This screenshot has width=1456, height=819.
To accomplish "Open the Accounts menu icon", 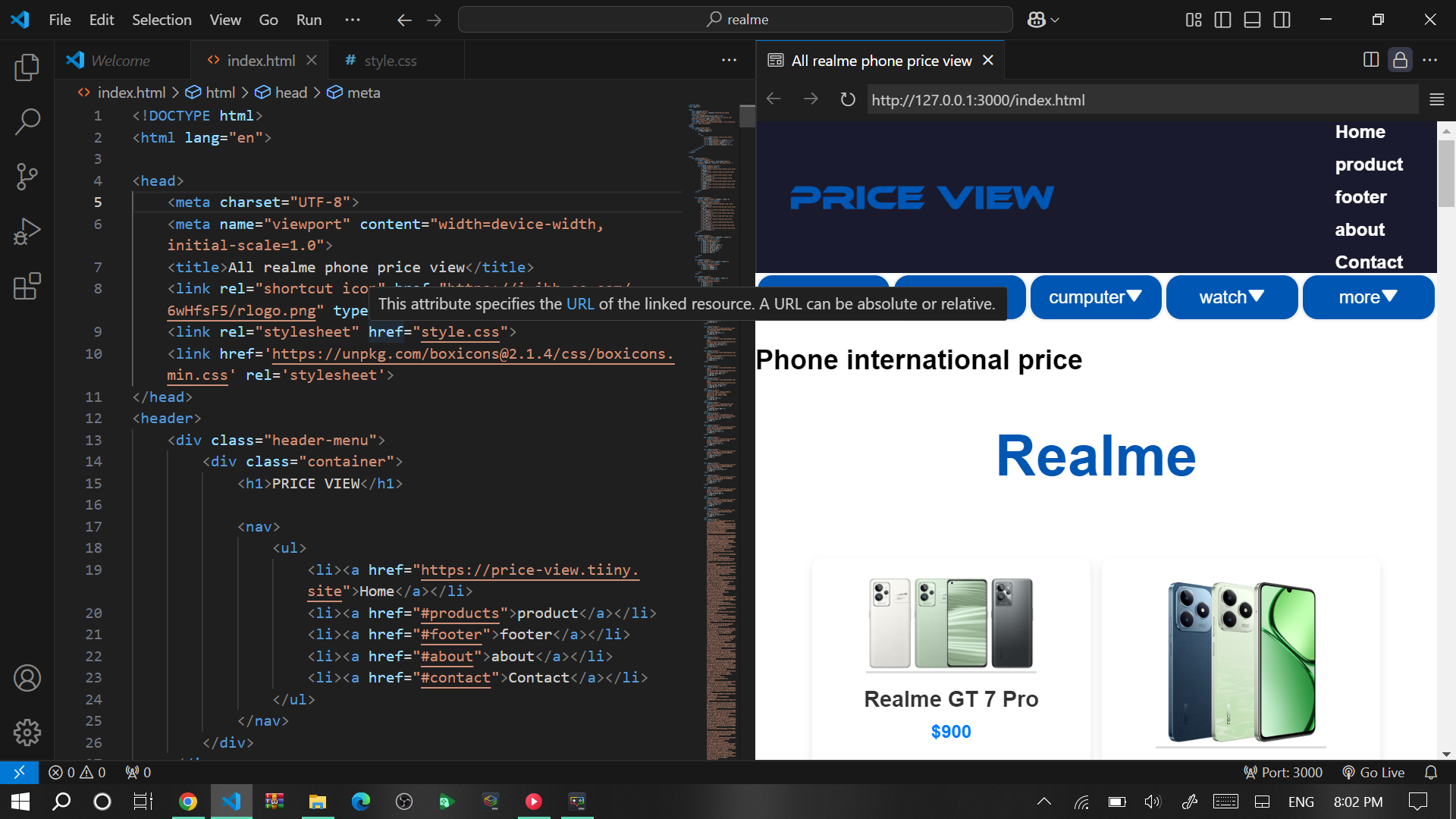I will [x=27, y=678].
